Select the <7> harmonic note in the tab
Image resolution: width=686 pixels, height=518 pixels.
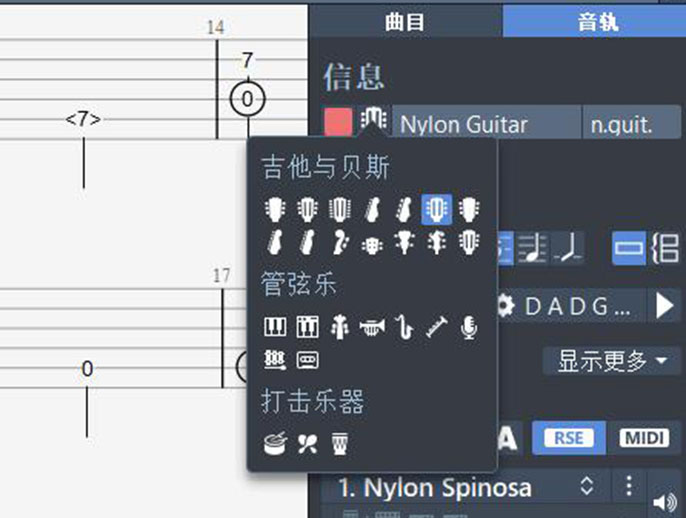[83, 119]
